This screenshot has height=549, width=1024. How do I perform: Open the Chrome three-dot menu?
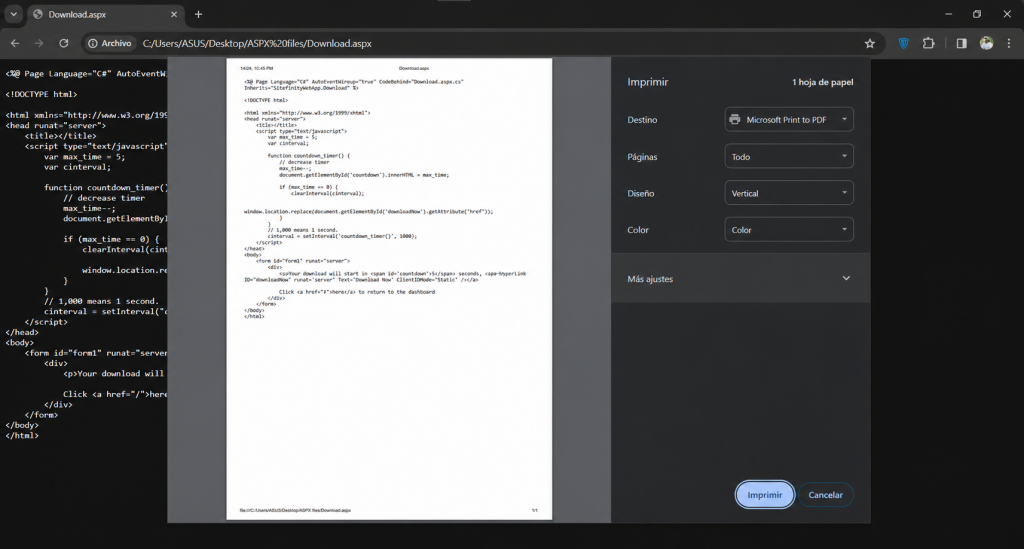click(x=1009, y=44)
